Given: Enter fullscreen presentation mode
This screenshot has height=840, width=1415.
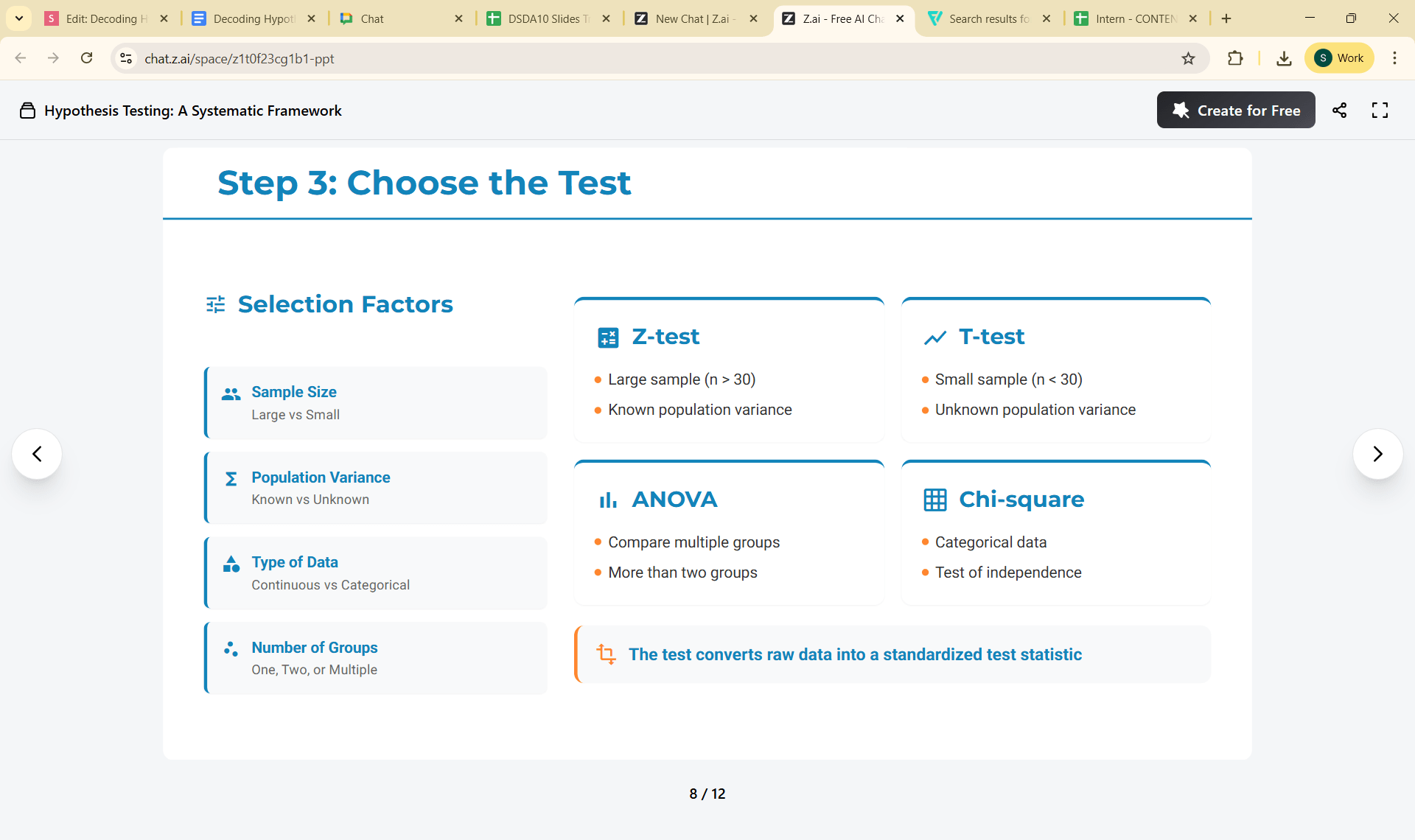Looking at the screenshot, I should [1380, 111].
